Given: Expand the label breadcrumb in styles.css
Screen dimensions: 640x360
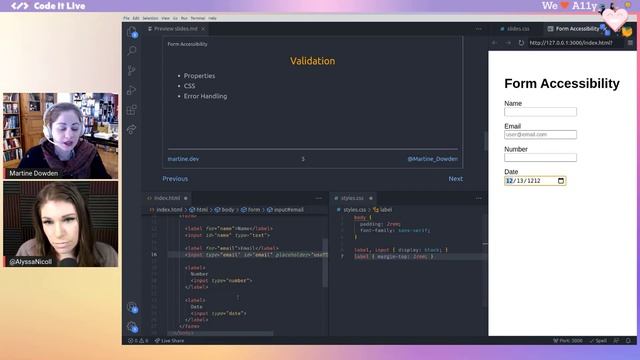Looking at the screenshot, I should click(x=382, y=210).
